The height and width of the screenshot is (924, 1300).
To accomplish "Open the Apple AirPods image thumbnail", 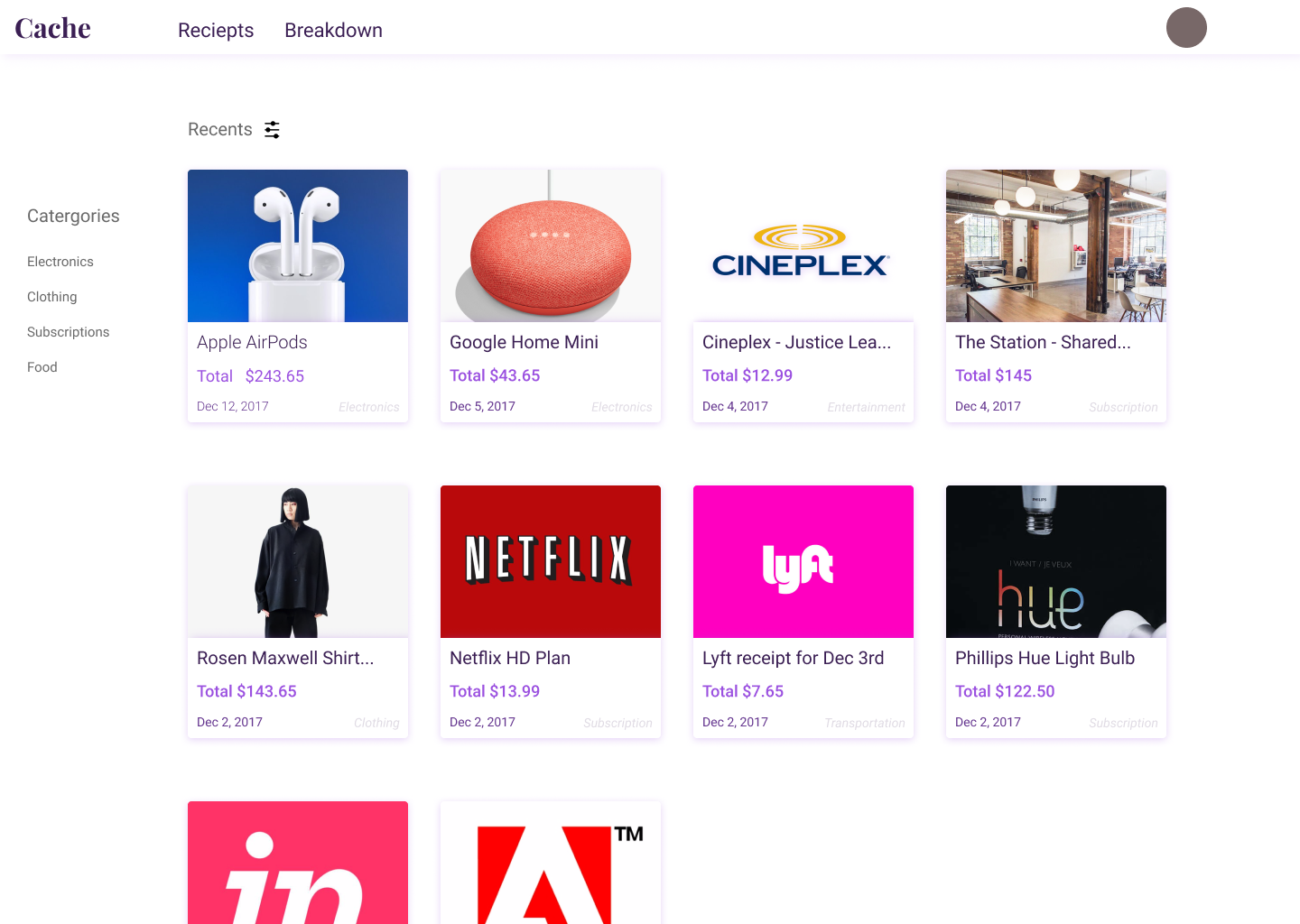I will pos(298,245).
